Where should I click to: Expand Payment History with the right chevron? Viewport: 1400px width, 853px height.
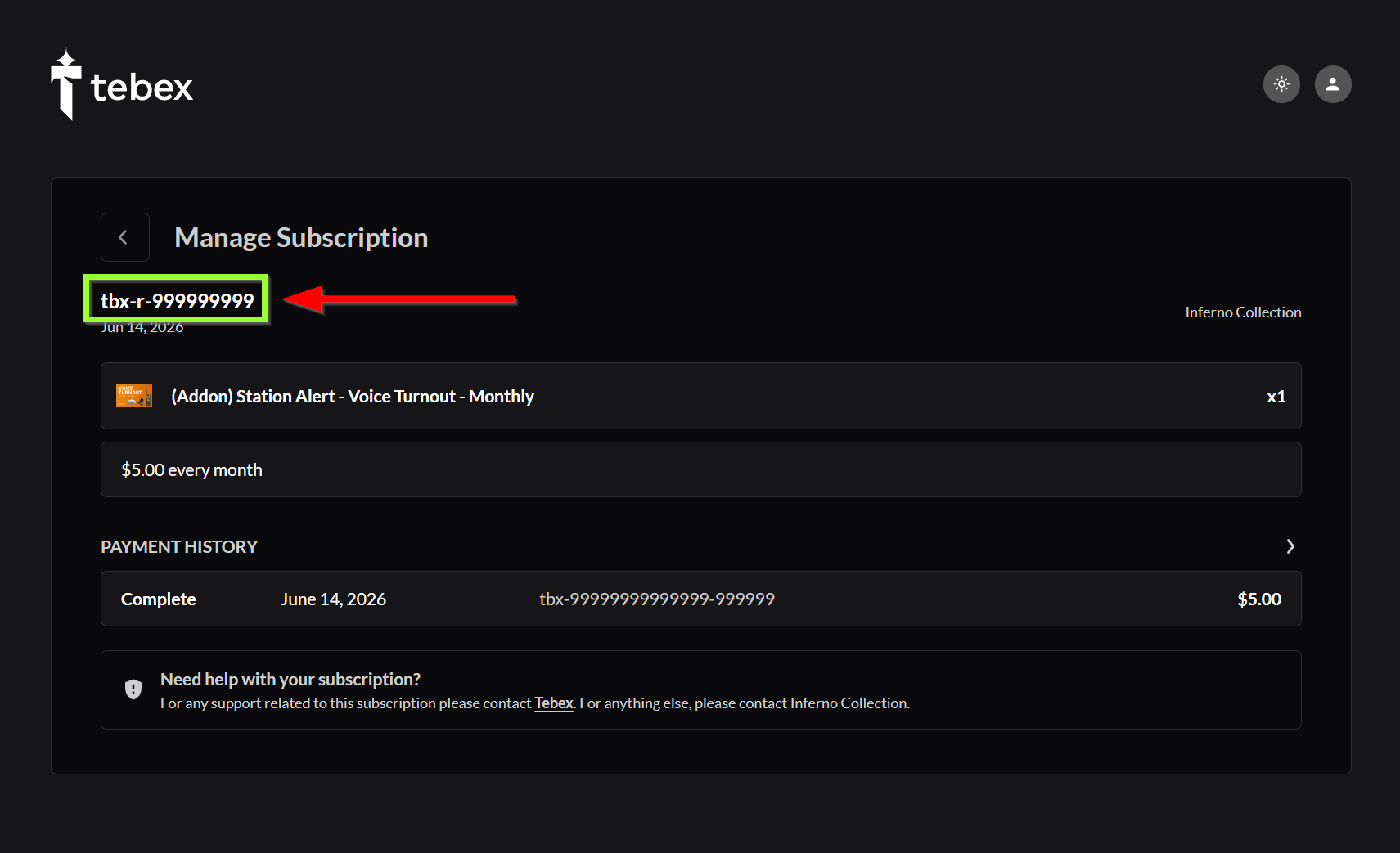click(1290, 546)
